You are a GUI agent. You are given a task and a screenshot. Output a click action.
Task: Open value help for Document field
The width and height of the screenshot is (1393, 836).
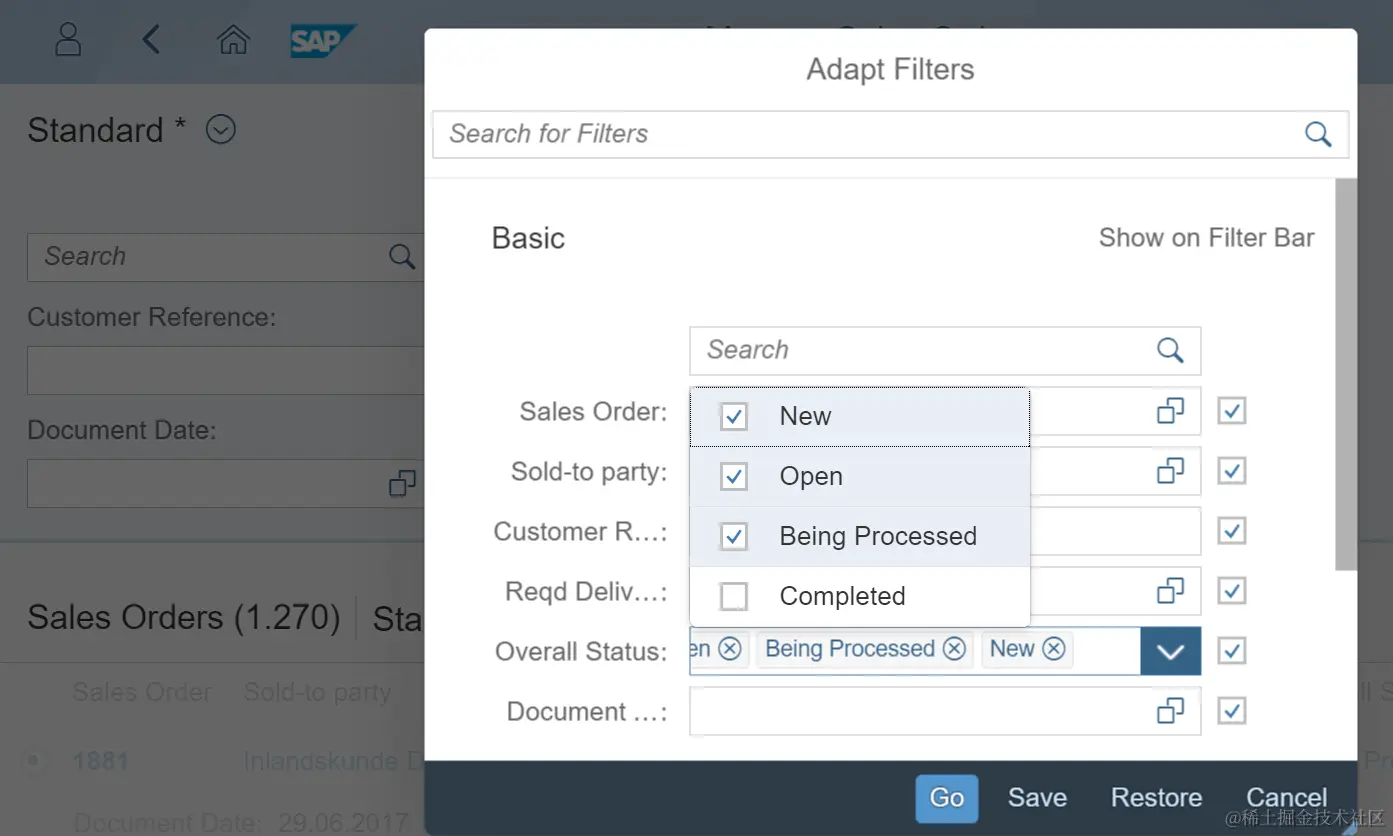pos(1170,711)
